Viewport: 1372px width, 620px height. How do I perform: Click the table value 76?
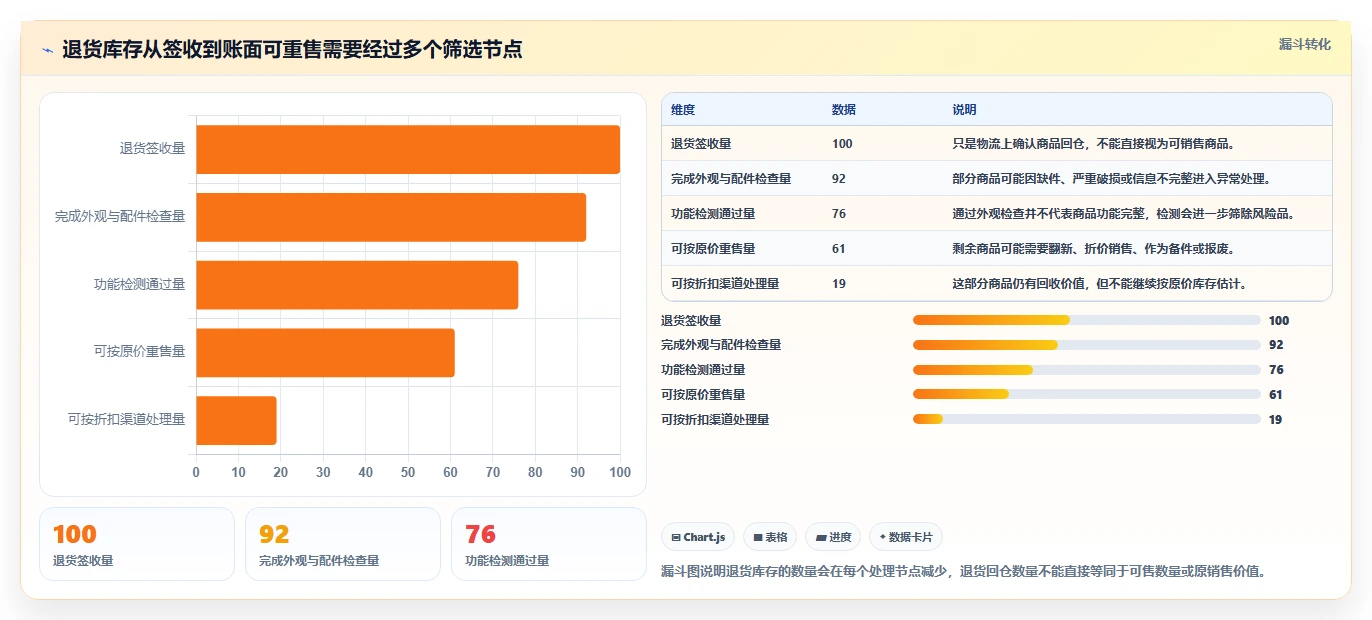(x=839, y=214)
